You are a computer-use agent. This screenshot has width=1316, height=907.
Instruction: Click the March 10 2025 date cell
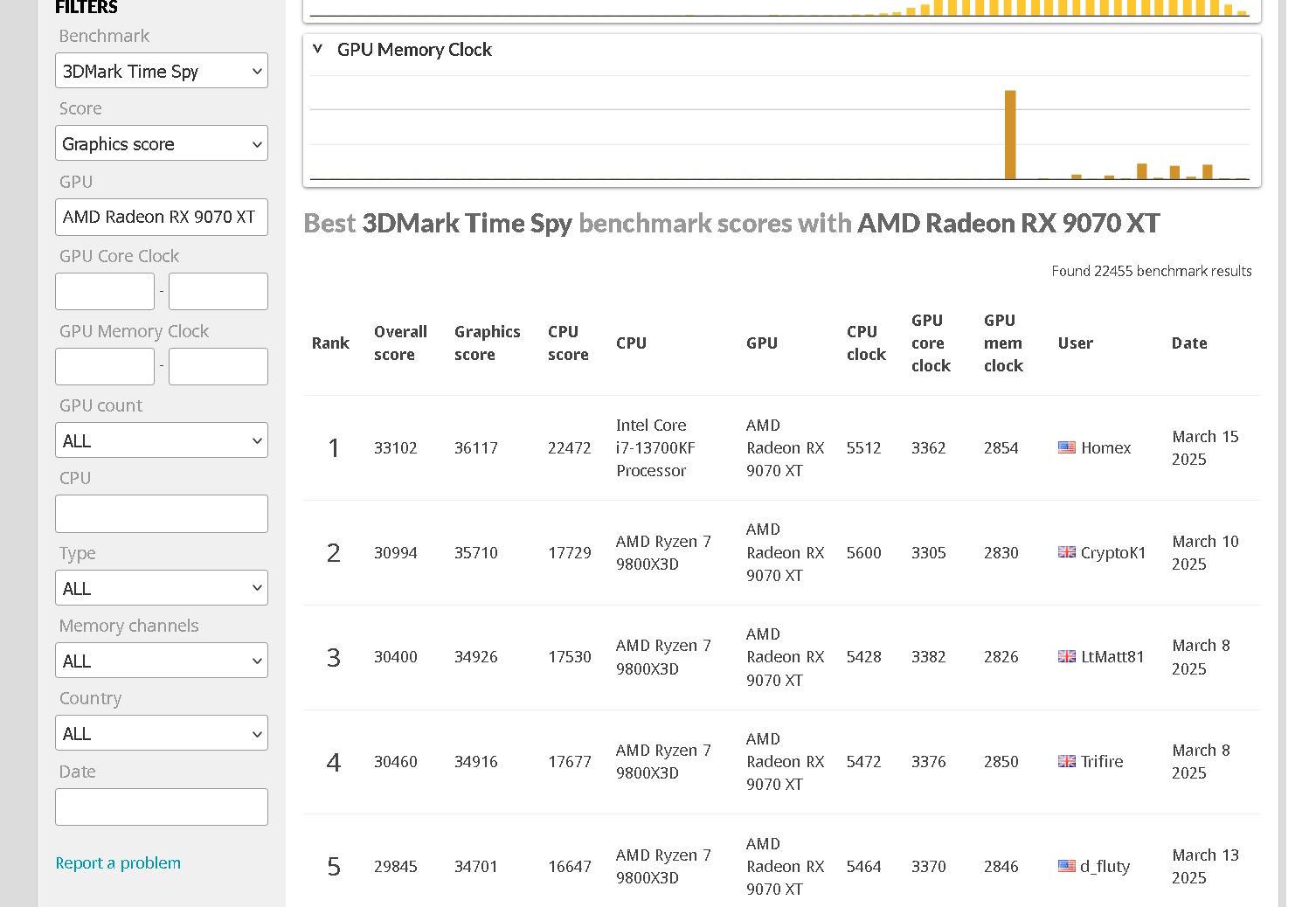(1205, 552)
